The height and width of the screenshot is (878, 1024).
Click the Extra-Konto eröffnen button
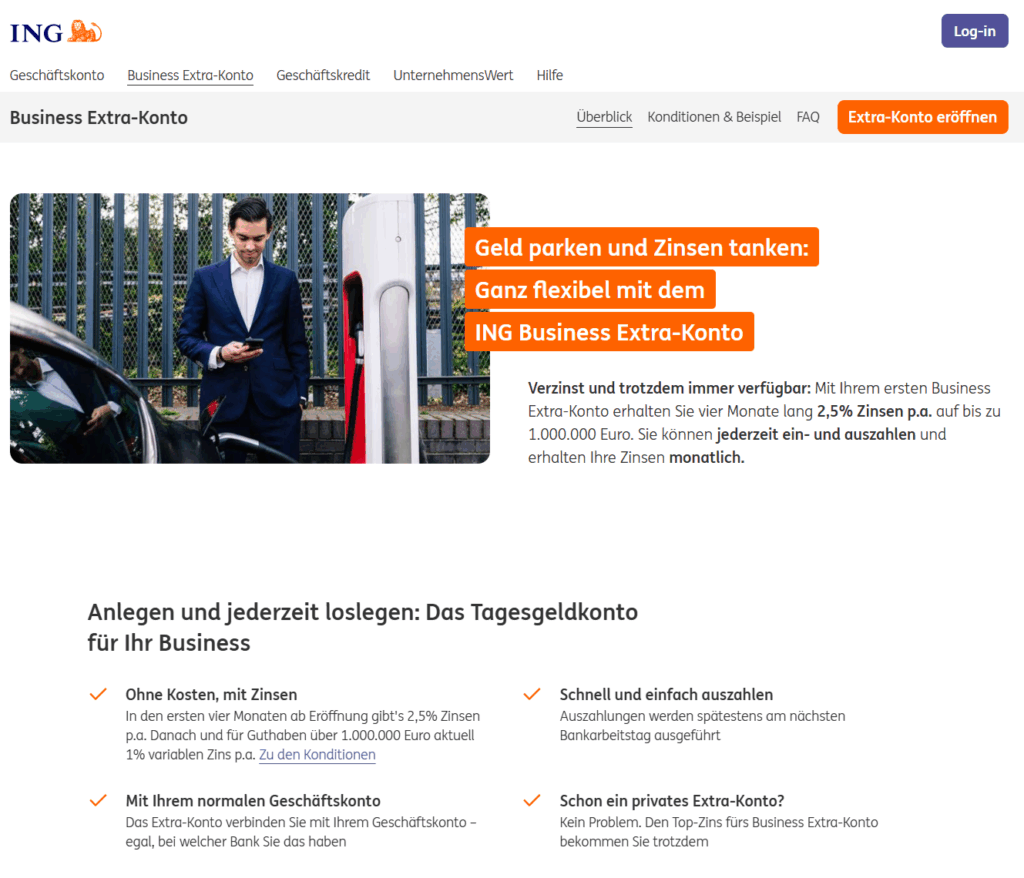tap(922, 117)
